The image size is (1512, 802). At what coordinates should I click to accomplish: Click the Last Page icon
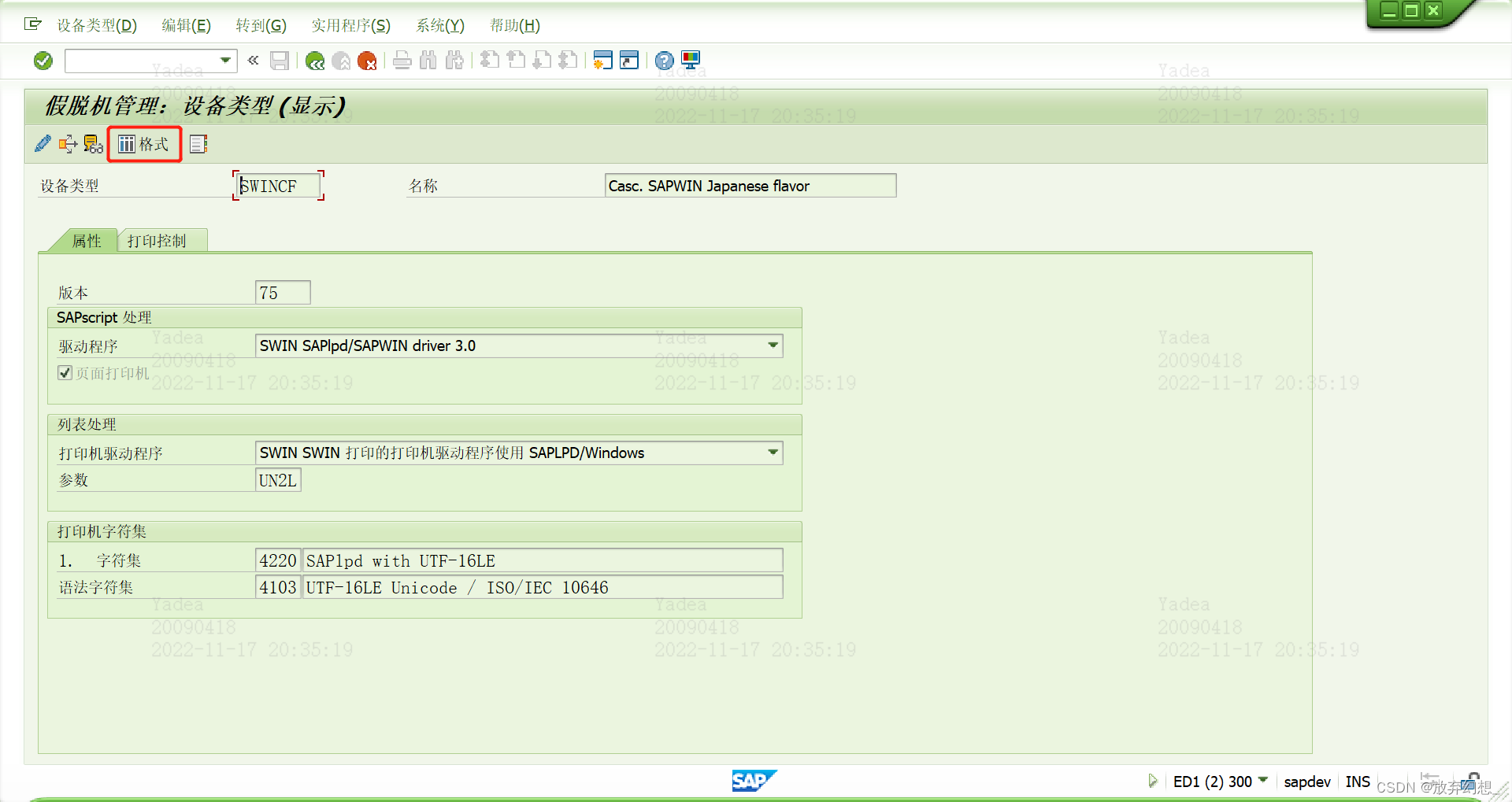(568, 61)
